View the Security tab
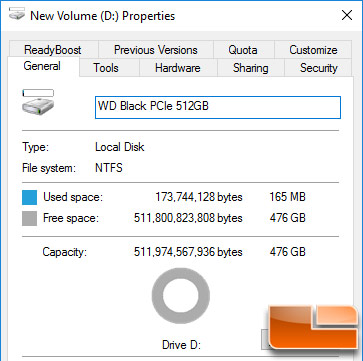363x361 pixels. 319,68
